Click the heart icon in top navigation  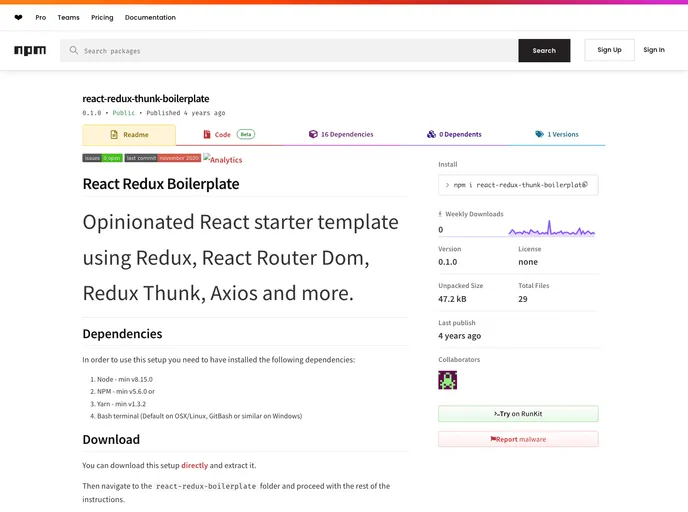[x=18, y=18]
